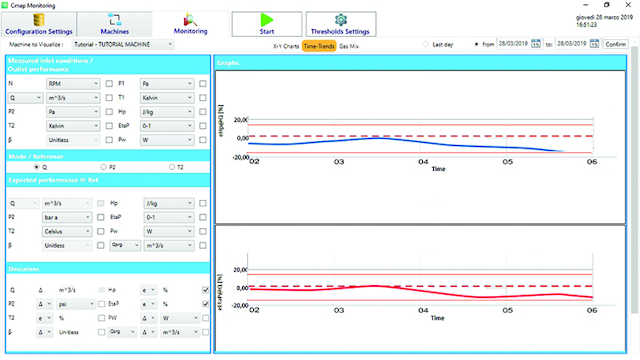Open the Machine to Visualize dropdown

coord(123,44)
